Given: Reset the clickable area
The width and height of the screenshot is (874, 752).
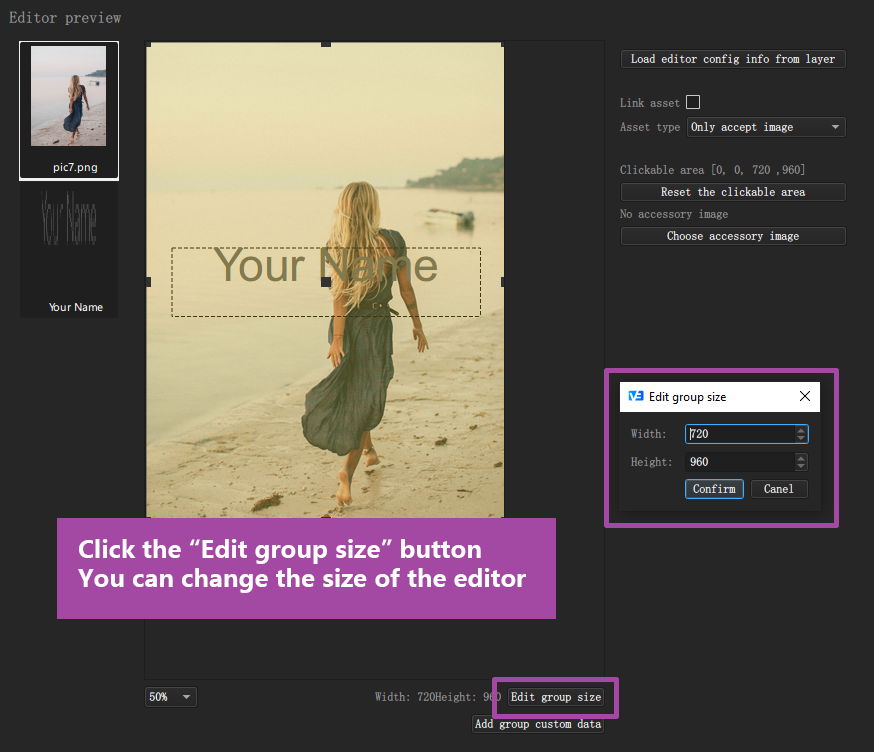Looking at the screenshot, I should point(733,192).
